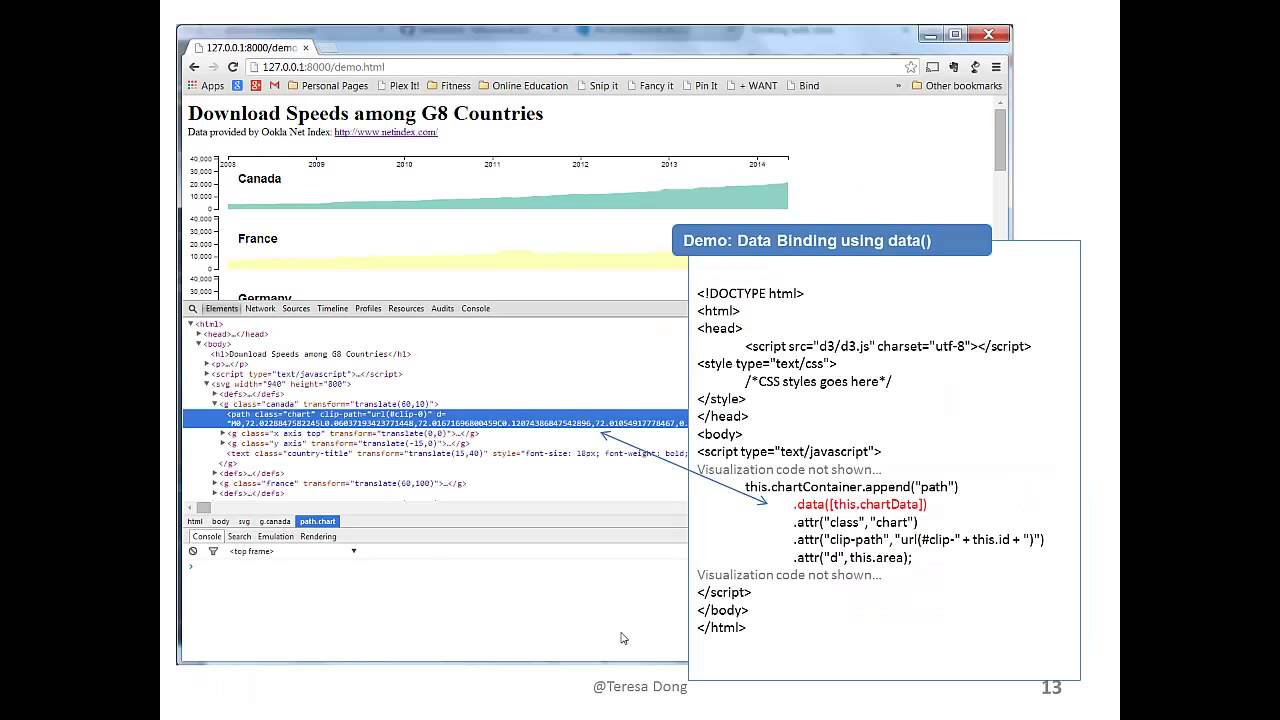The width and height of the screenshot is (1280, 720).
Task: Click the Snip it bookmarklet
Action: (597, 86)
